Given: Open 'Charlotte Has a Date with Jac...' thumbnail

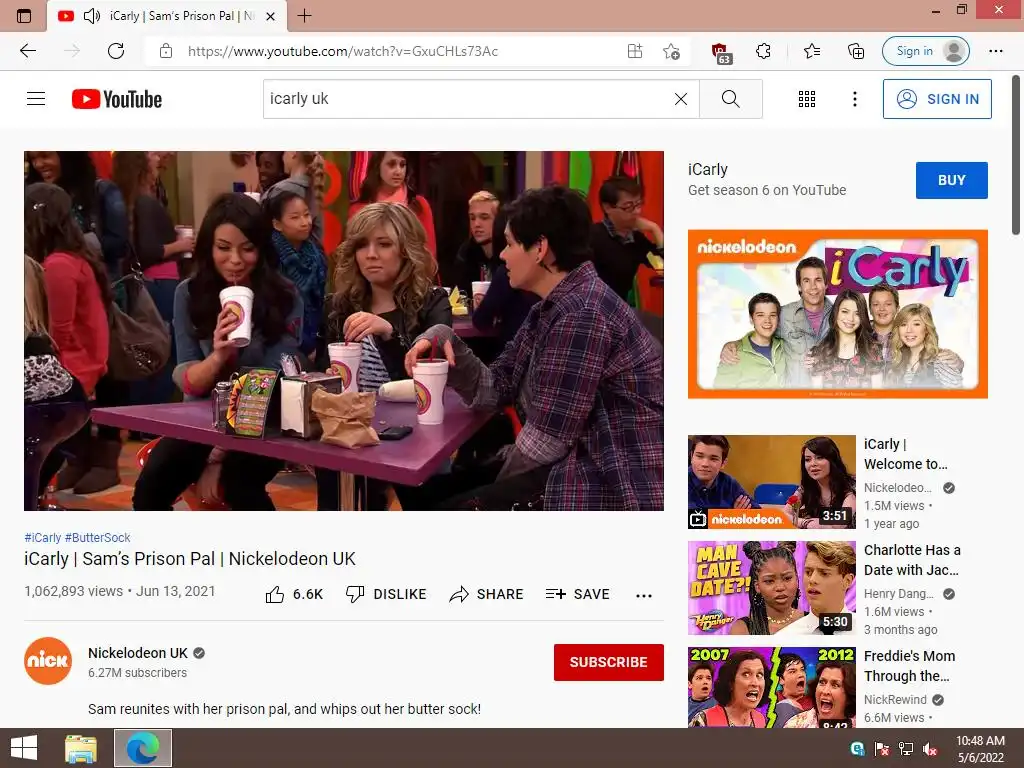Looking at the screenshot, I should (x=771, y=588).
